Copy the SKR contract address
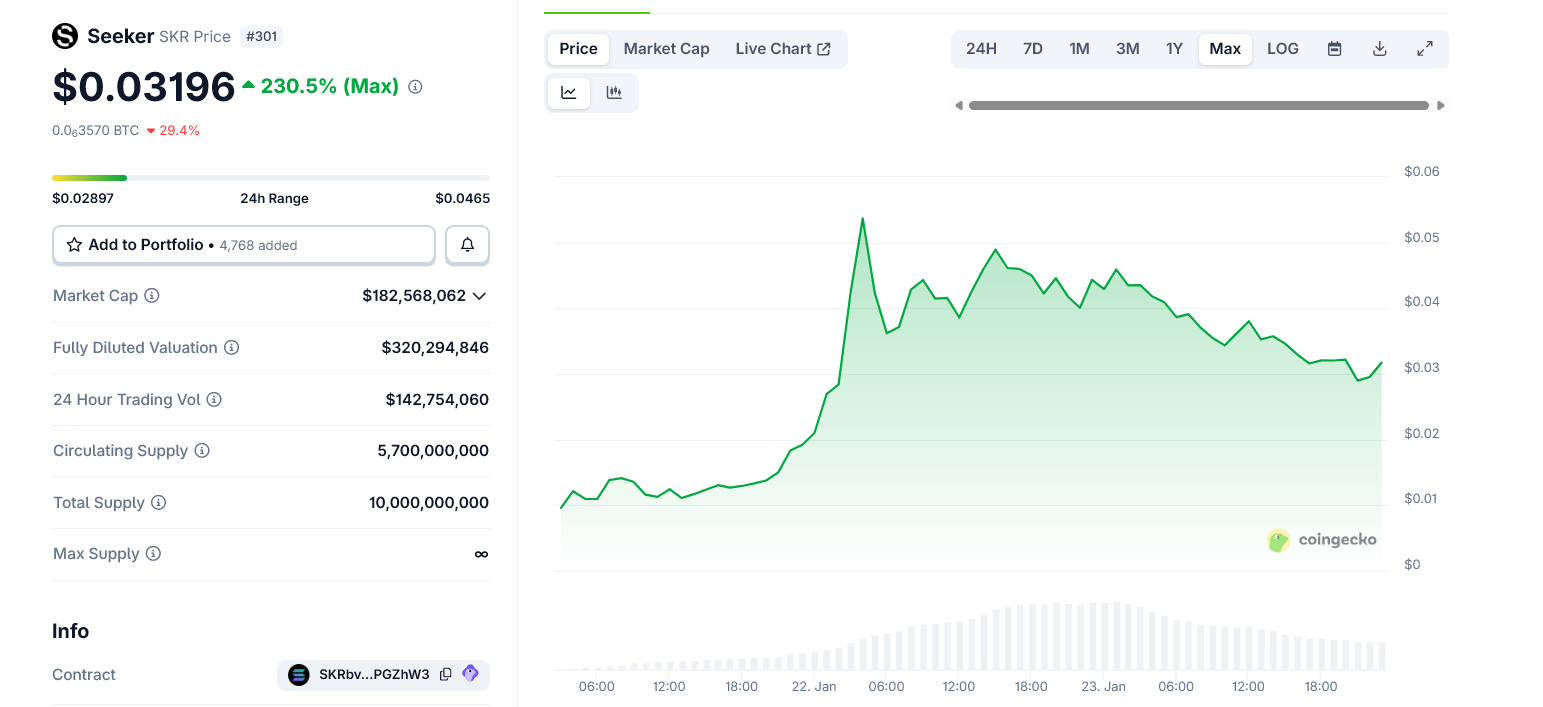The height and width of the screenshot is (707, 1543). [445, 674]
